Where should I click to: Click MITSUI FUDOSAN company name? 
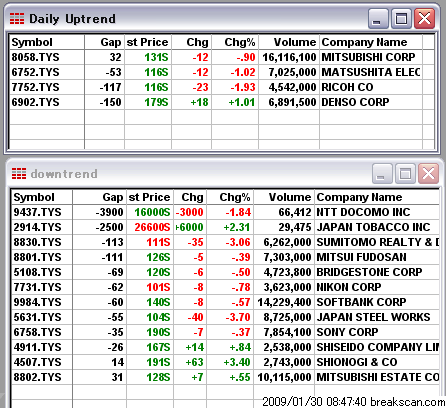[362, 257]
